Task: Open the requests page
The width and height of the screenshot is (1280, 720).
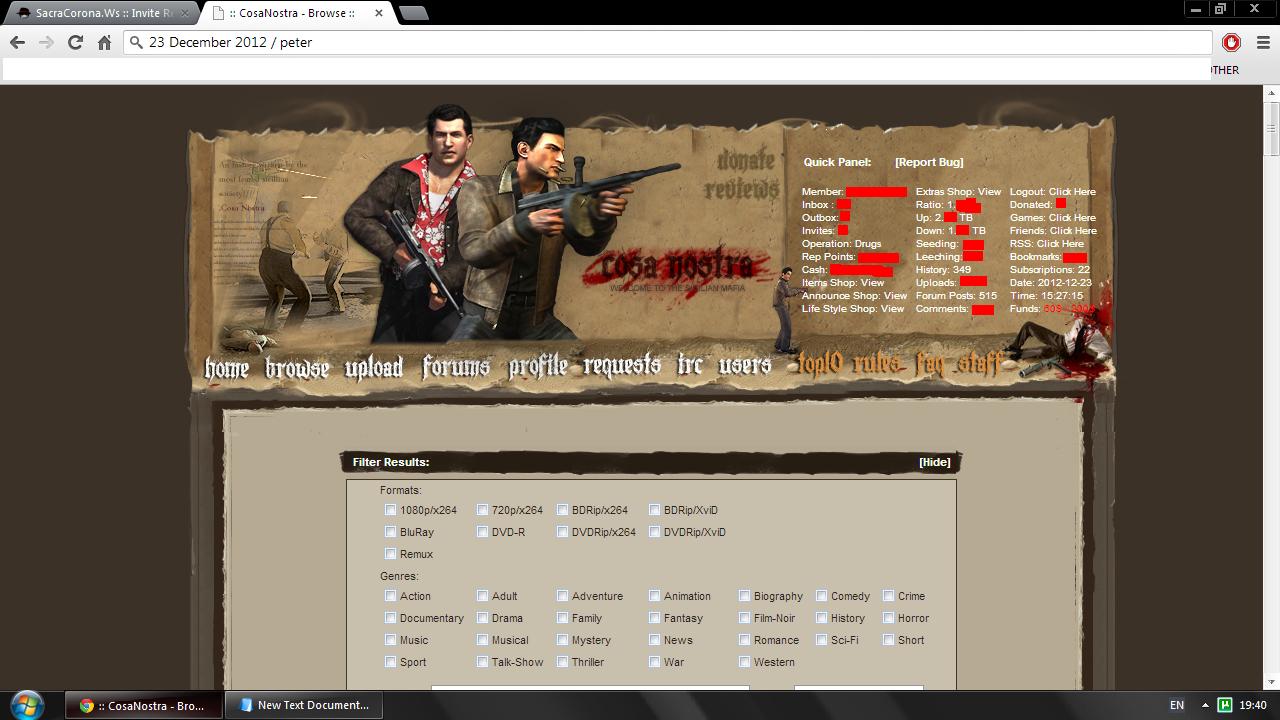Action: tap(622, 366)
